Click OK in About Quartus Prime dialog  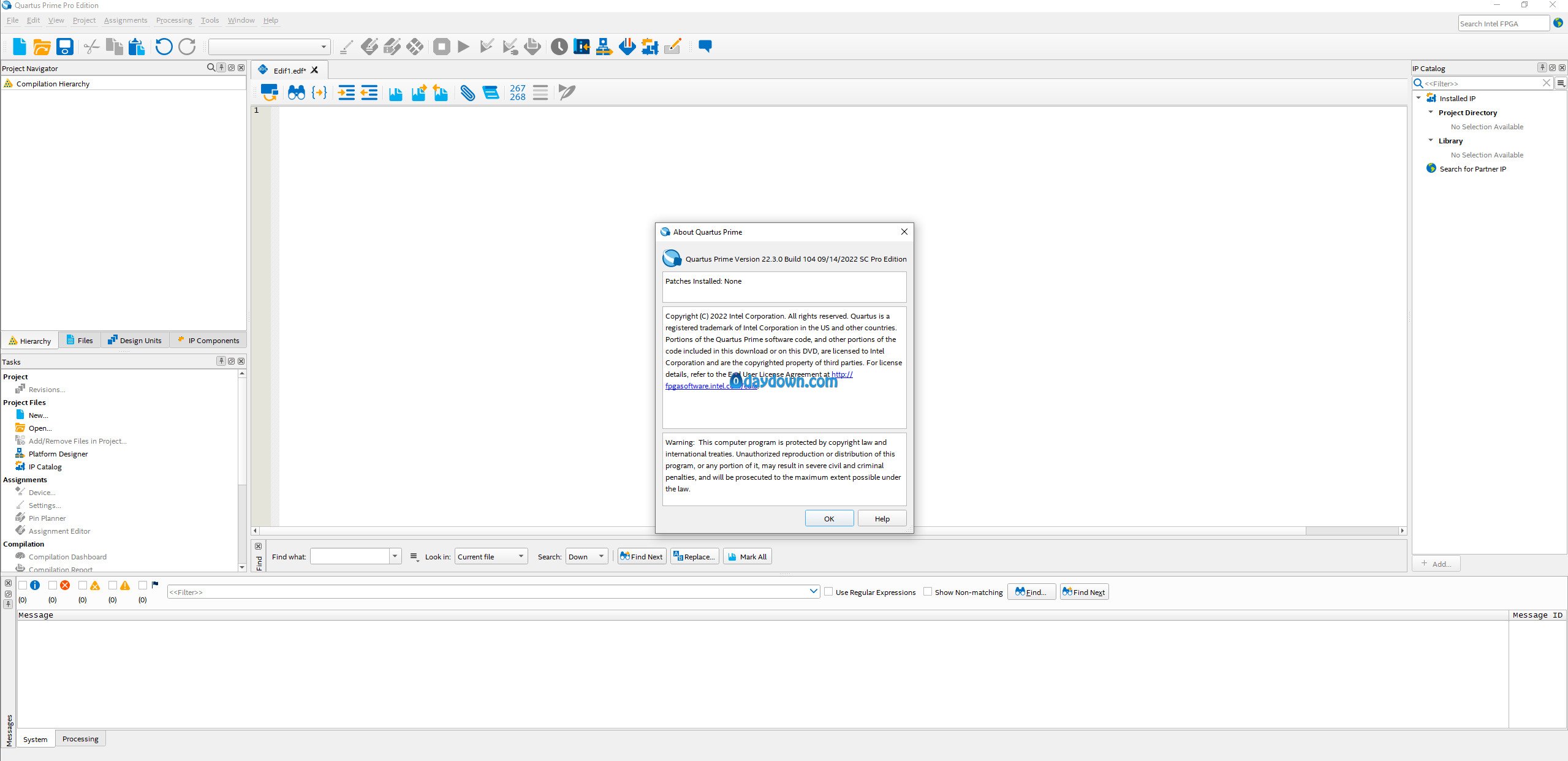[829, 518]
